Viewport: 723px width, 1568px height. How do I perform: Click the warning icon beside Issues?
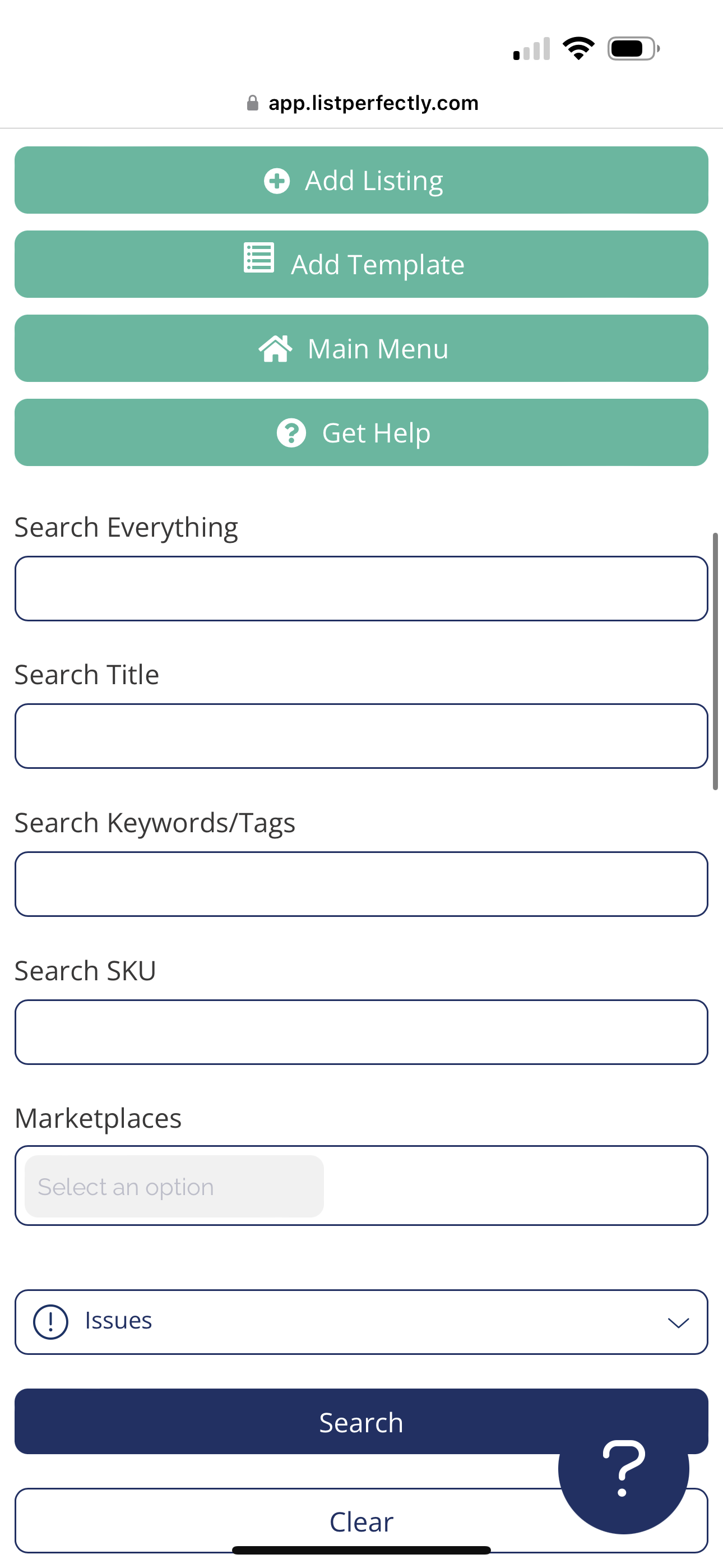click(x=50, y=1321)
